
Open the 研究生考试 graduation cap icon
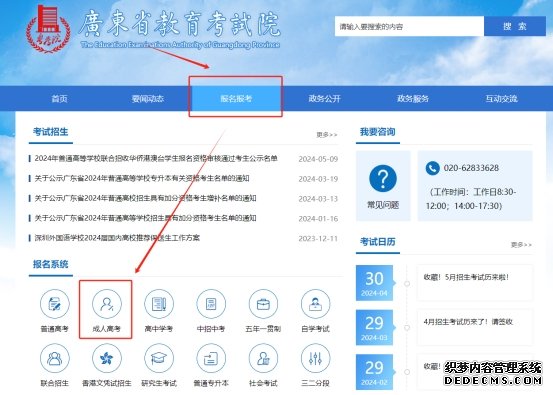(159, 358)
